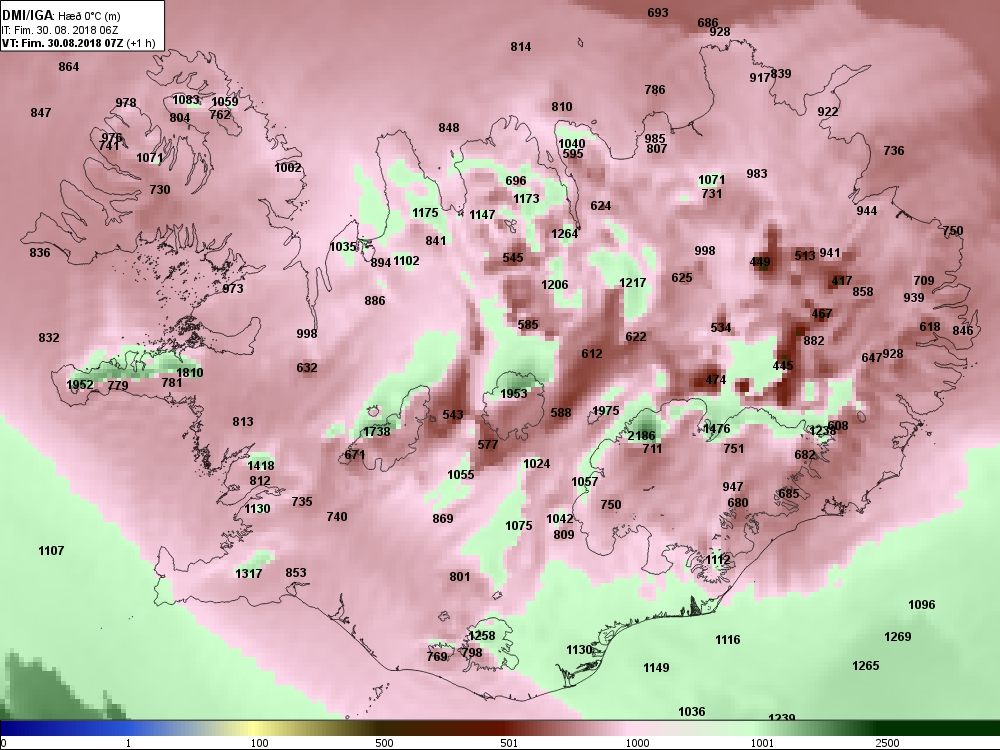1000x750 pixels.
Task: Select the 922 value in the northeast
Action: [828, 112]
